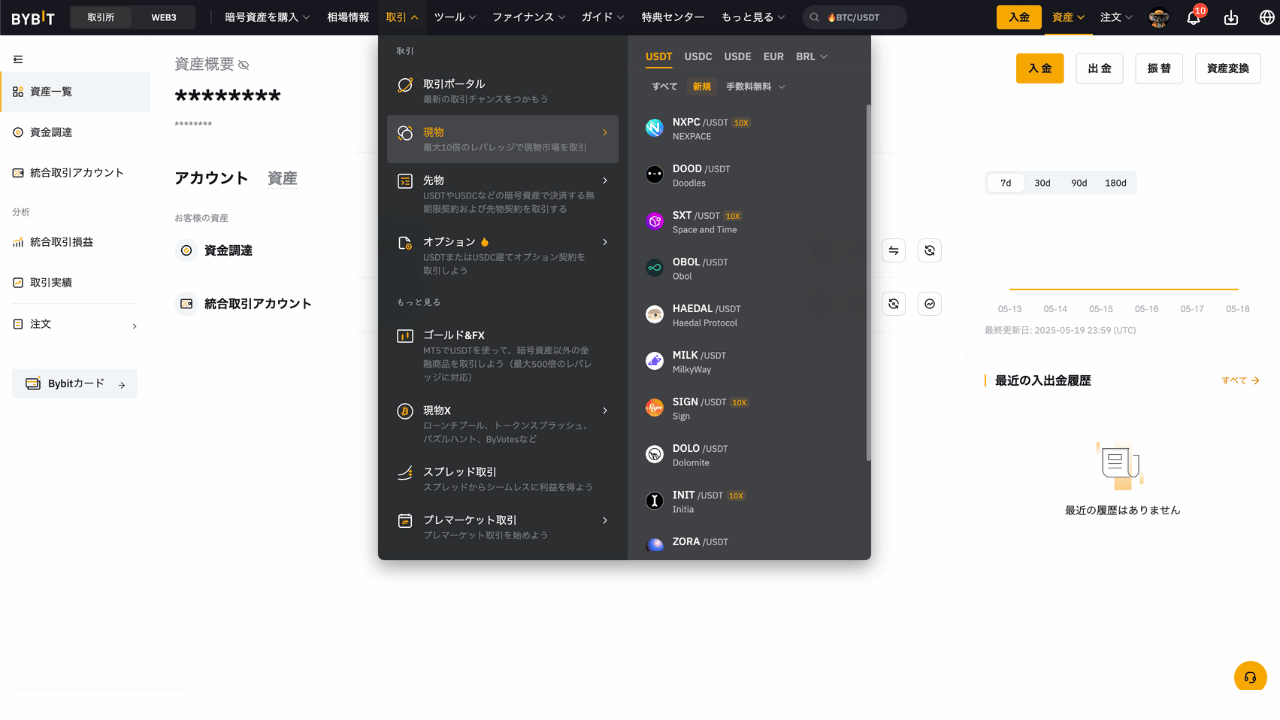Viewport: 1280px width, 720px height.
Task: Click convert icon in 資金調達 row
Action: (x=930, y=250)
